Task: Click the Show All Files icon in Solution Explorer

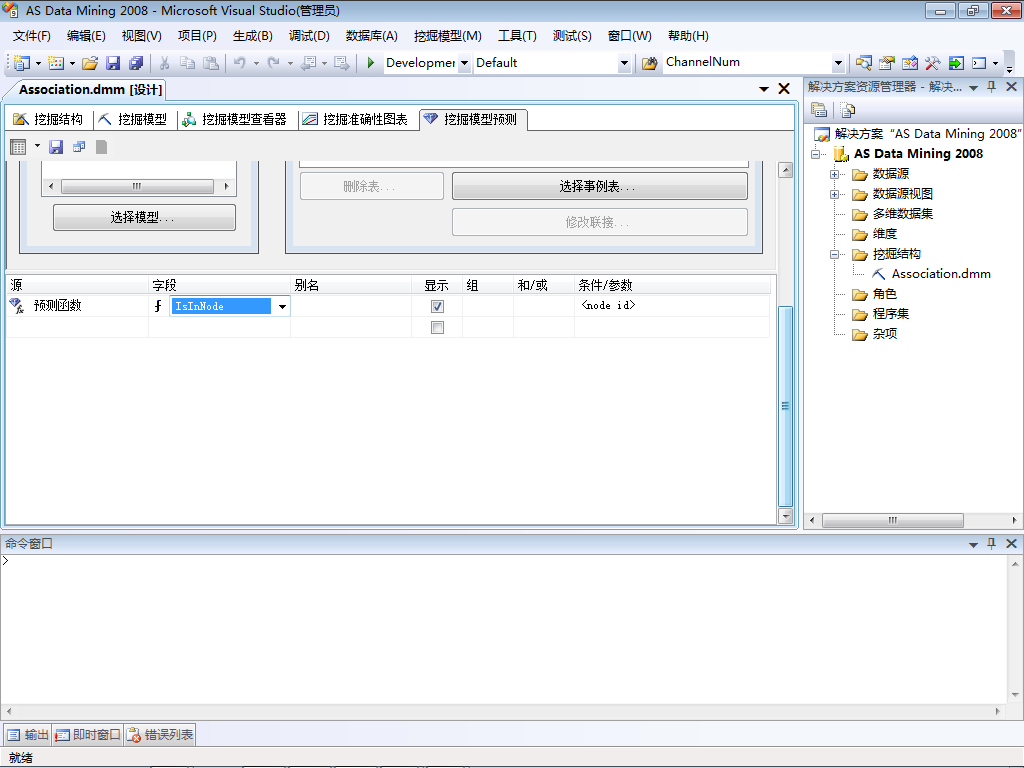Action: click(x=848, y=110)
